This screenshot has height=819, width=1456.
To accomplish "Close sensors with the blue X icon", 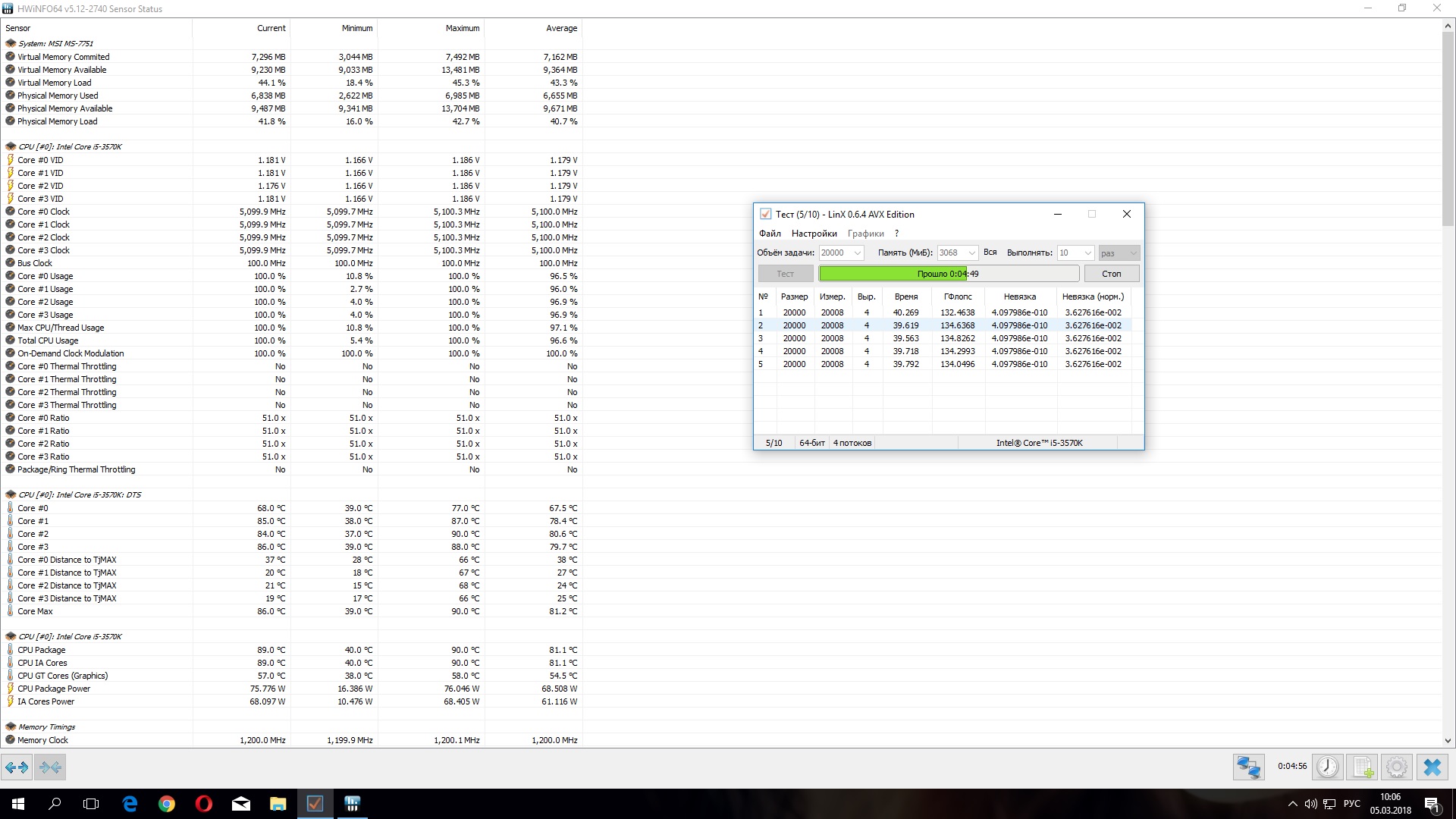I will click(1432, 767).
